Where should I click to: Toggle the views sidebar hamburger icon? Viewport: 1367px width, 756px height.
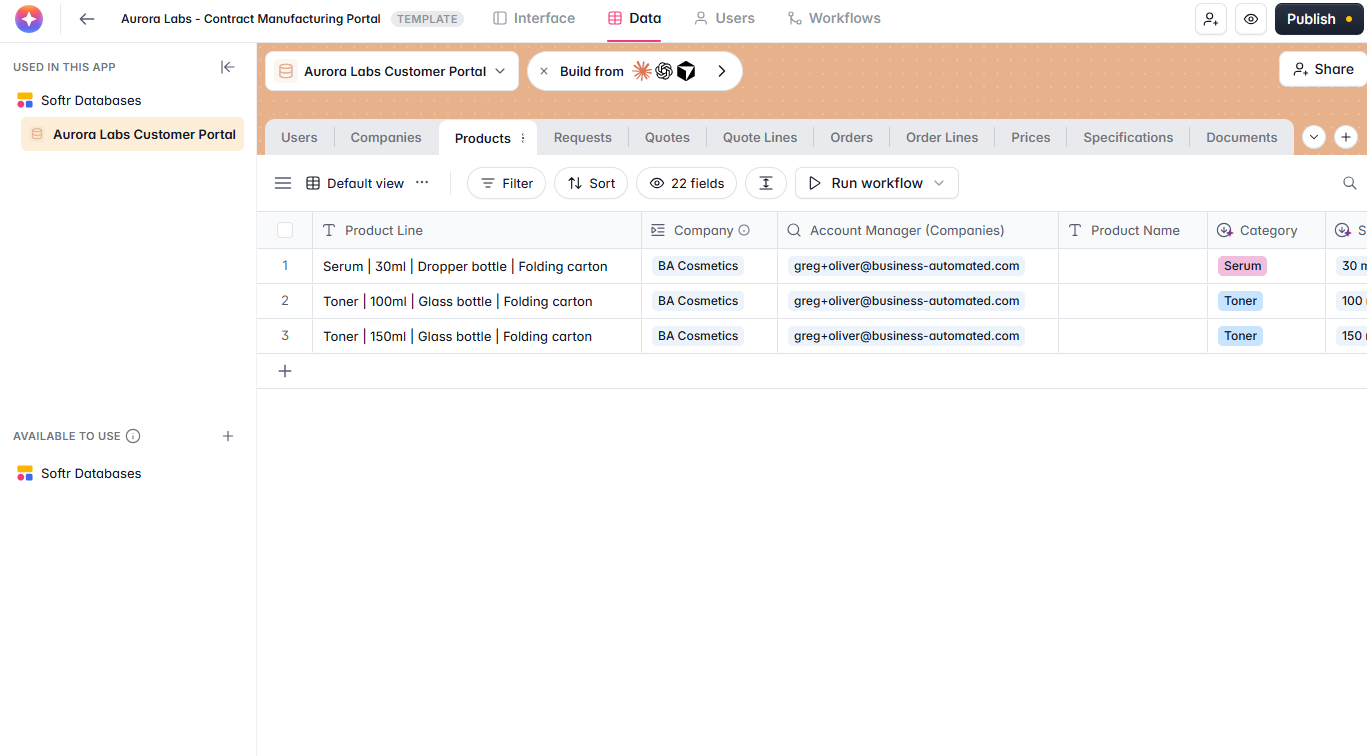click(283, 183)
